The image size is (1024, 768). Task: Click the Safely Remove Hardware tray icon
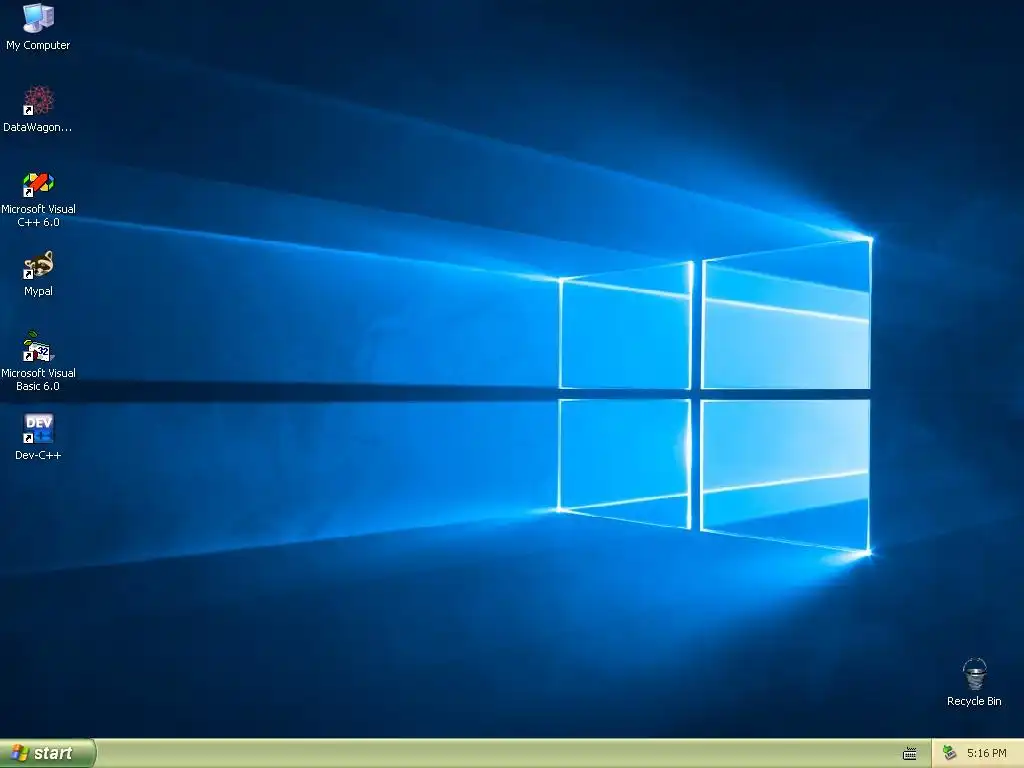(x=950, y=753)
